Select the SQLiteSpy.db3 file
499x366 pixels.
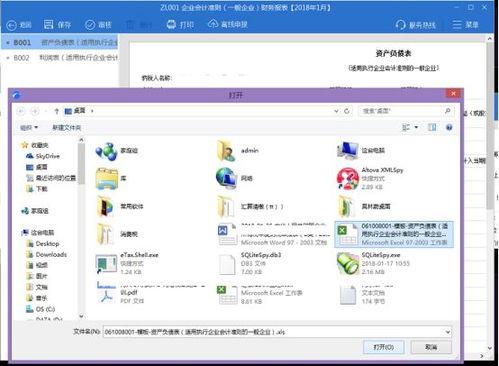coord(249,263)
